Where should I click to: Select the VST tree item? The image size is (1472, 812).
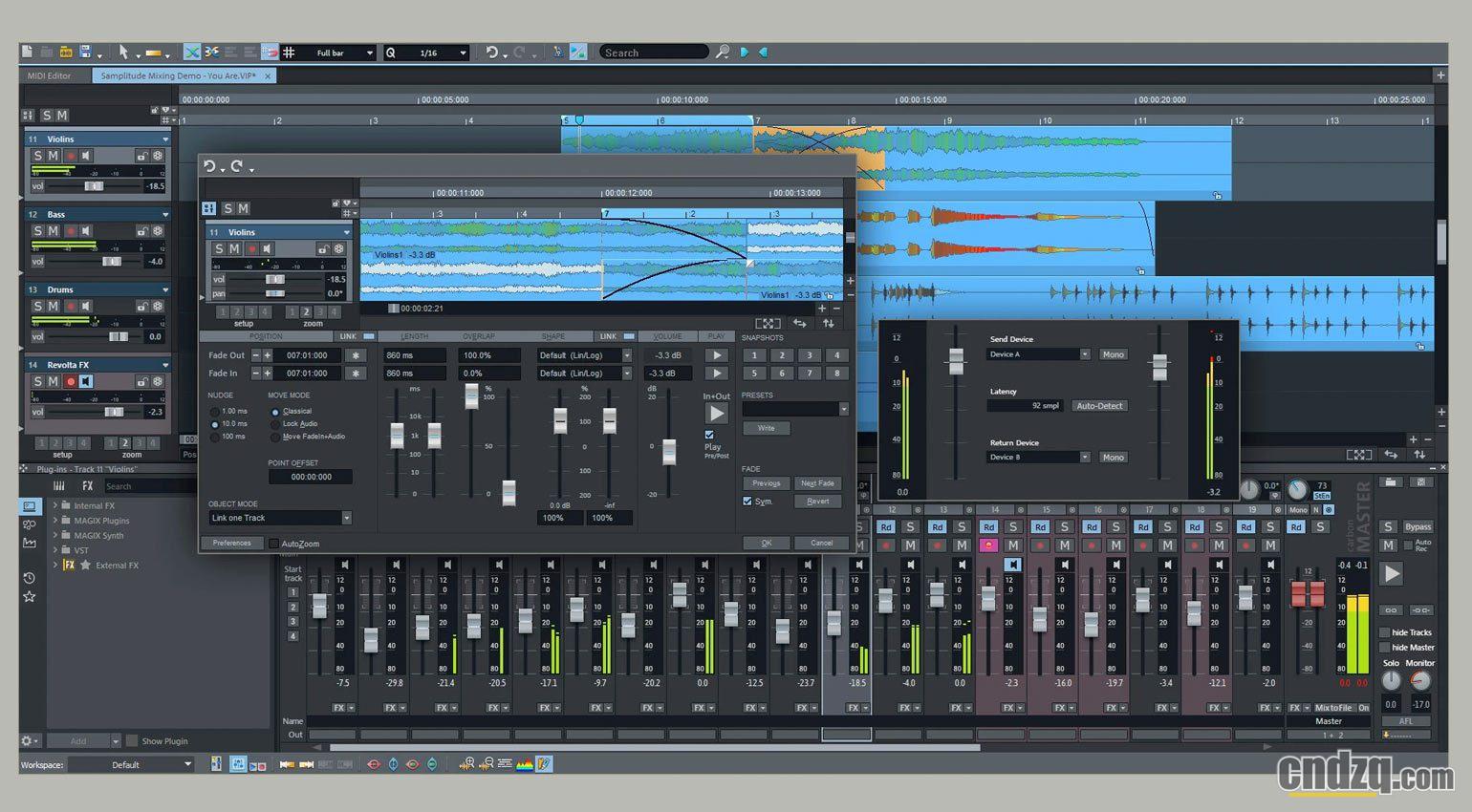tap(81, 550)
